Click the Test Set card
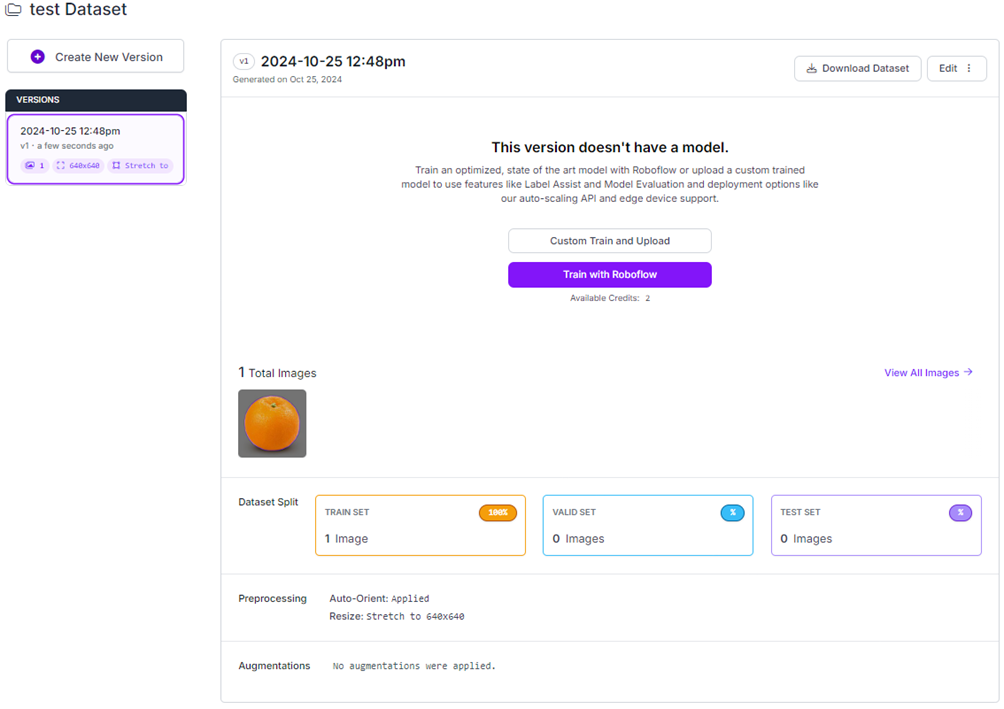The image size is (1004, 709). click(876, 525)
